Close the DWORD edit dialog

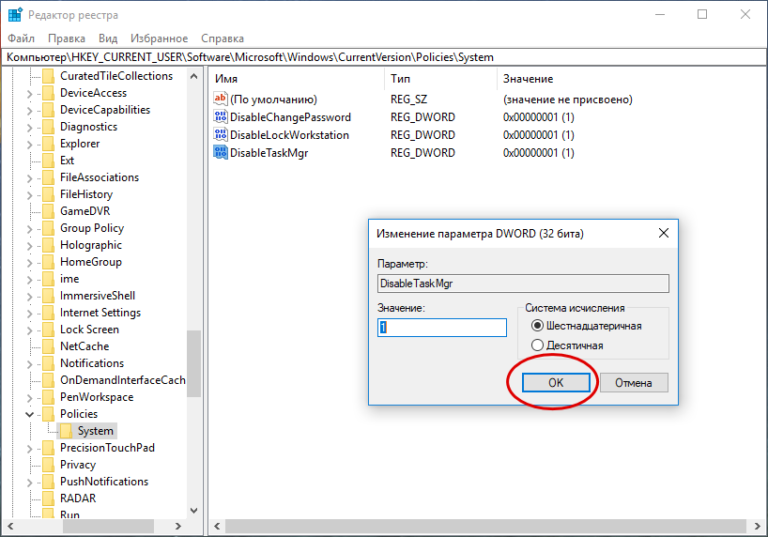coord(662,233)
